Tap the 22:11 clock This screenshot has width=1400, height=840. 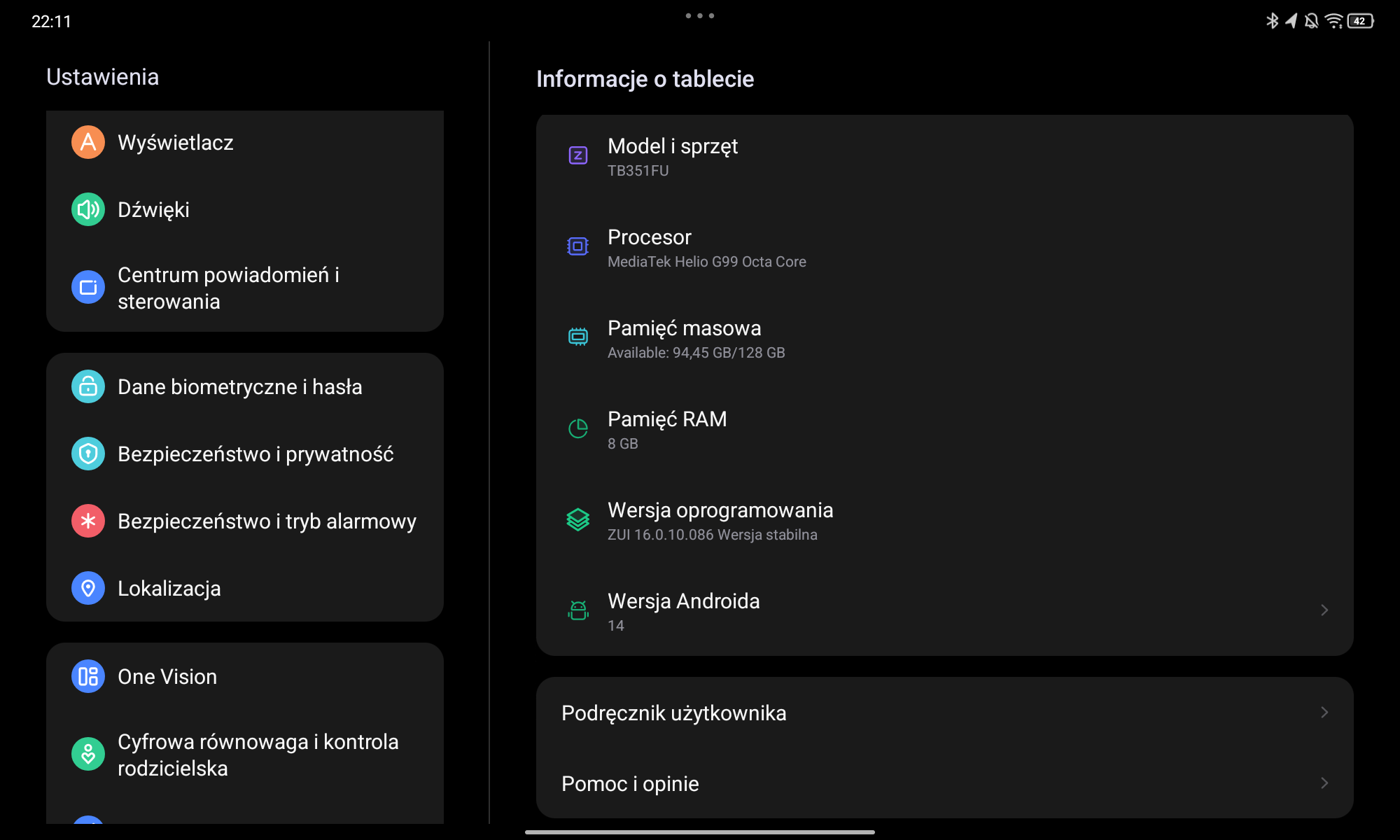tap(52, 22)
